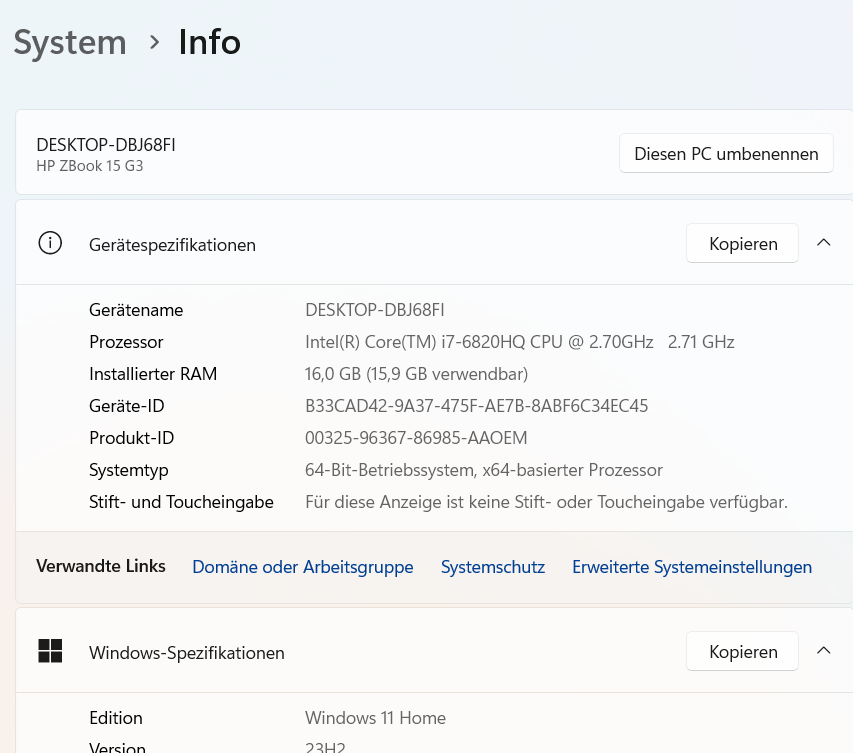
Task: Click the Windows logo icon
Action: click(50, 651)
